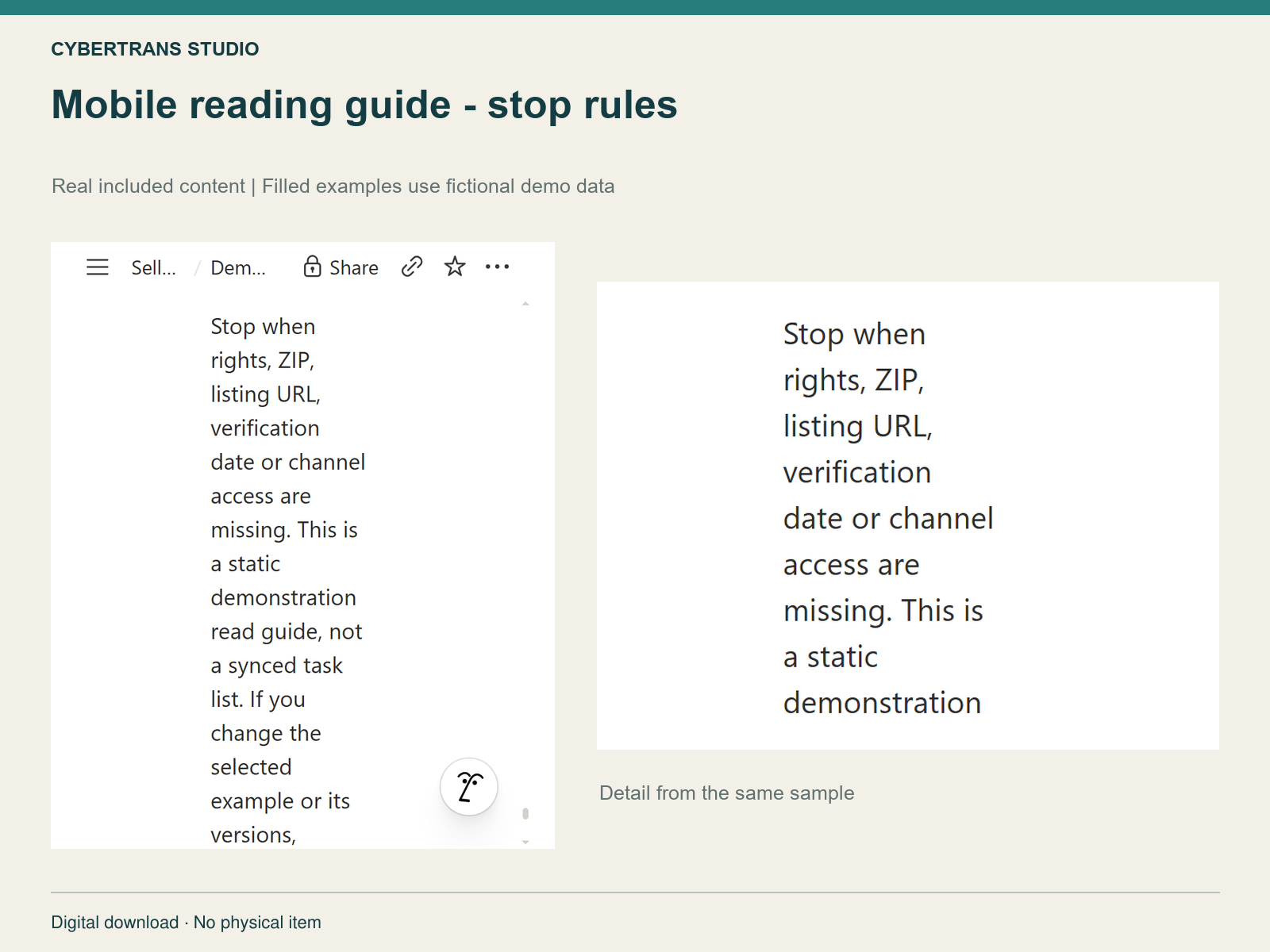Image resolution: width=1270 pixels, height=952 pixels.
Task: Click 'example or its' line in note
Action: (x=280, y=802)
